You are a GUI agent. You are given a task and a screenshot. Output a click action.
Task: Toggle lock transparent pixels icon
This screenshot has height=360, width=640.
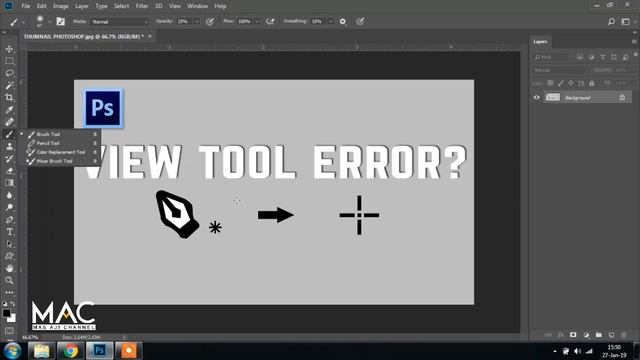(550, 83)
